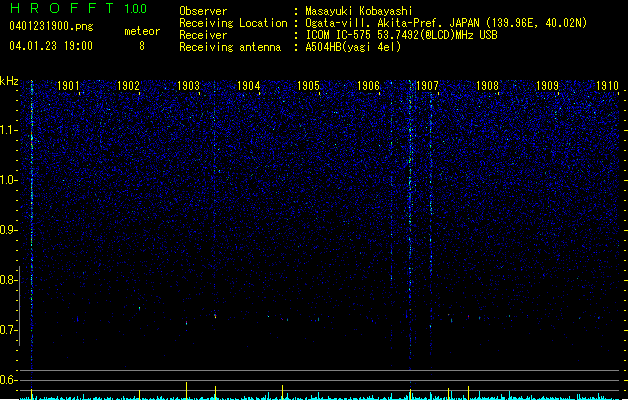Click the HROFFT 1.0.0 title text
This screenshot has height=400, width=629.
click(x=78, y=8)
